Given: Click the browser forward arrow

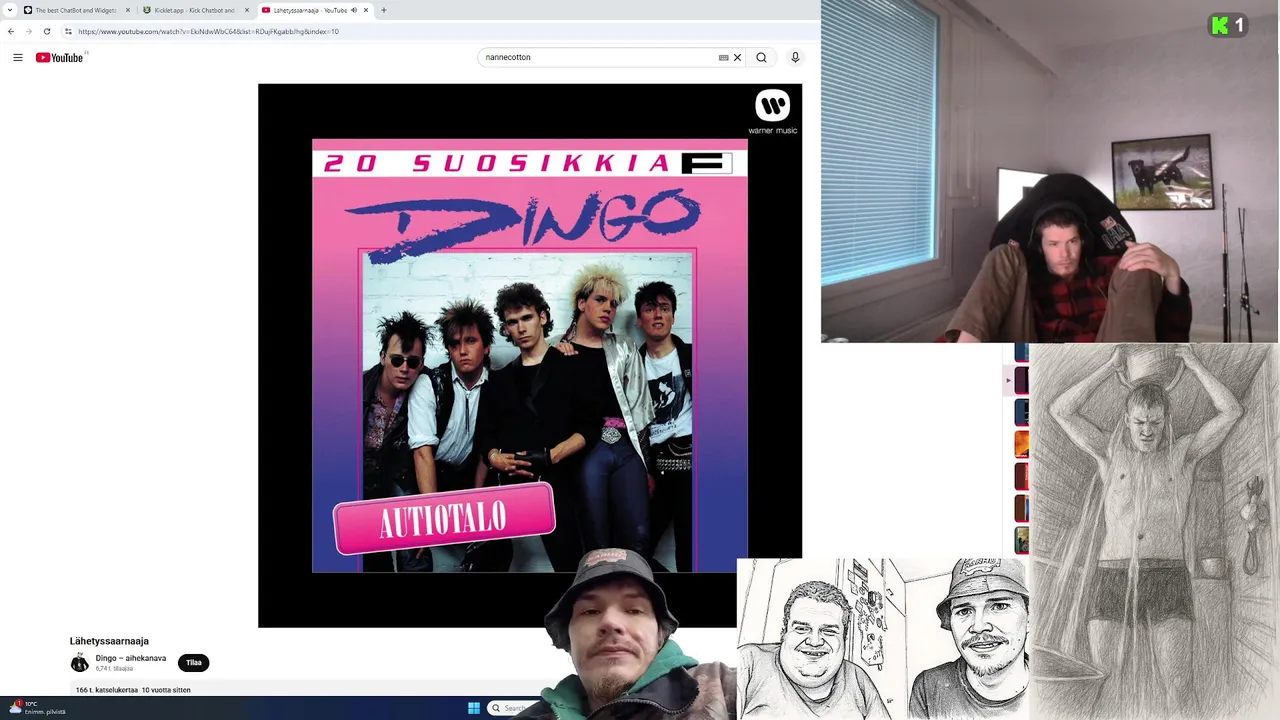Looking at the screenshot, I should pos(28,31).
